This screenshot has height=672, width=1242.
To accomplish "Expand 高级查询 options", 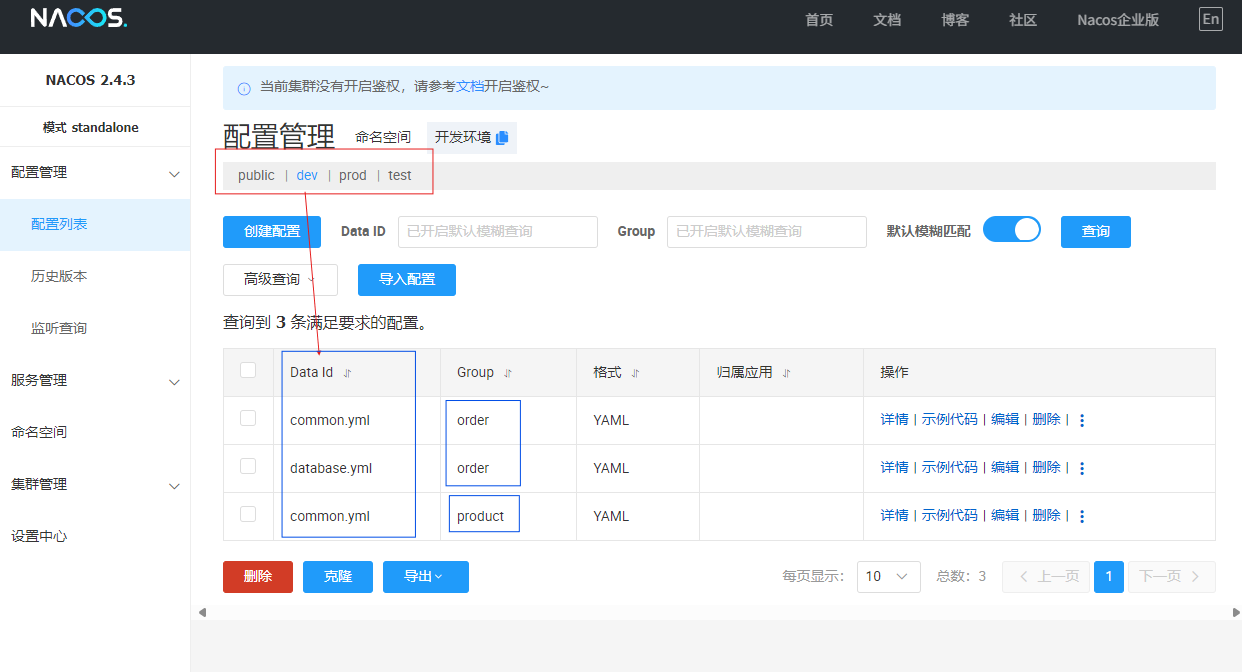I will [280, 280].
